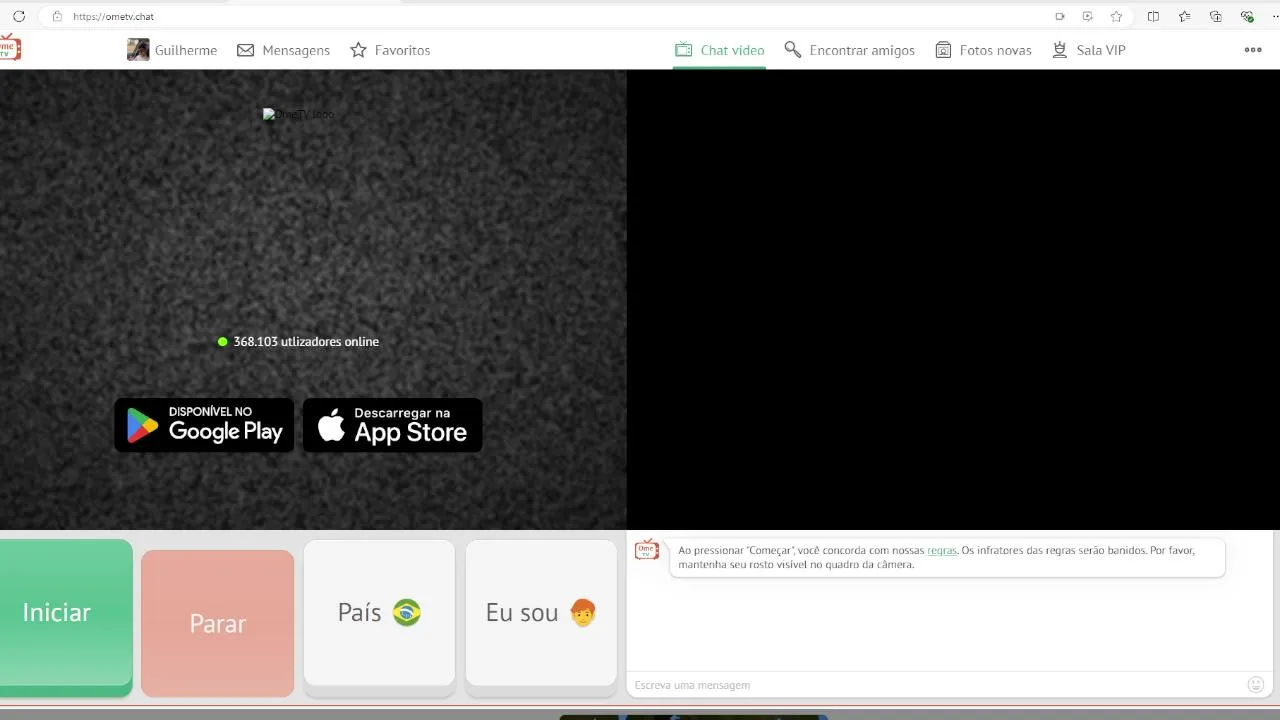This screenshot has height=720, width=1280.
Task: Open the regras link in the chat notice
Action: coord(942,550)
